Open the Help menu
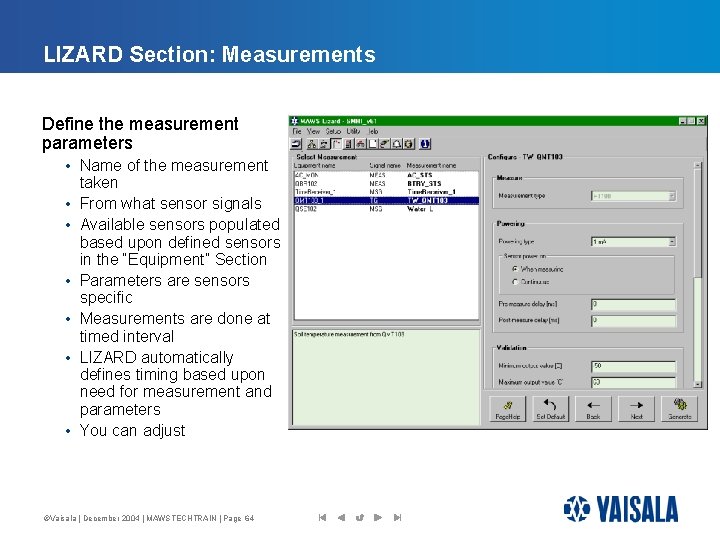The width and height of the screenshot is (720, 540). [x=373, y=131]
